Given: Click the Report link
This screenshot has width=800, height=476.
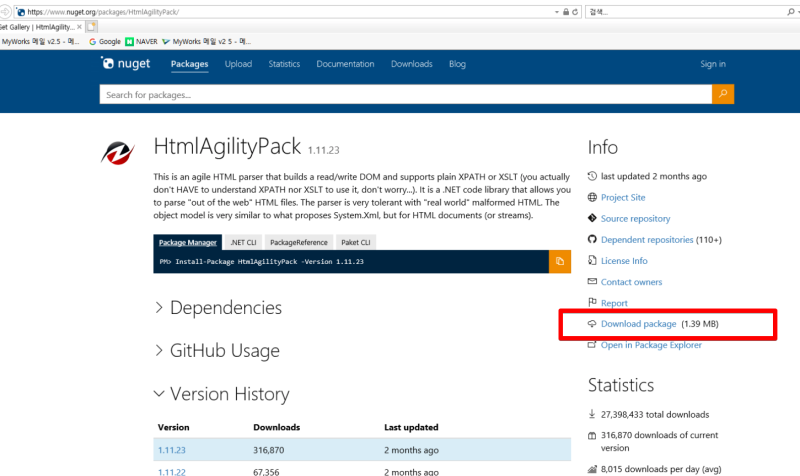Looking at the screenshot, I should (x=614, y=303).
